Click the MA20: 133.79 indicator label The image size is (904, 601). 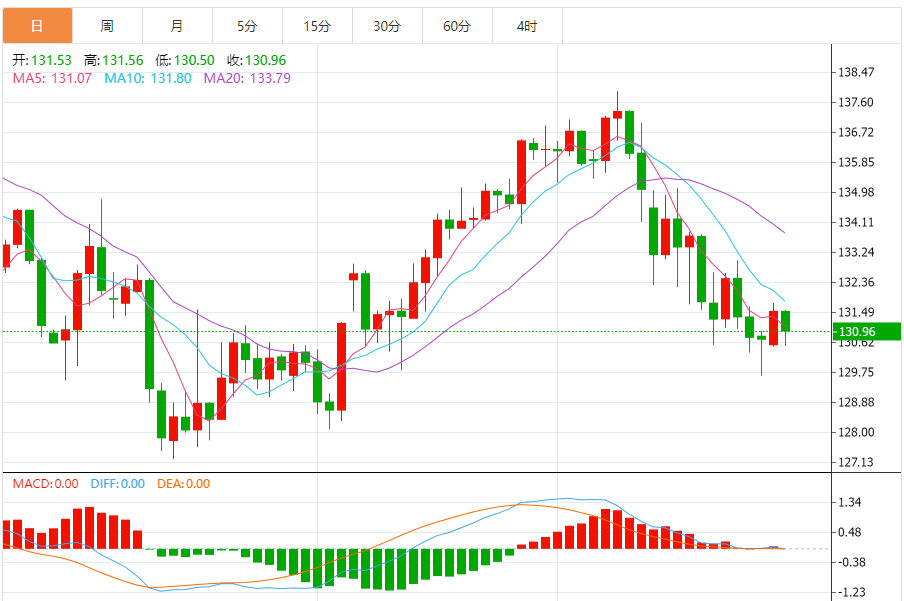[247, 78]
